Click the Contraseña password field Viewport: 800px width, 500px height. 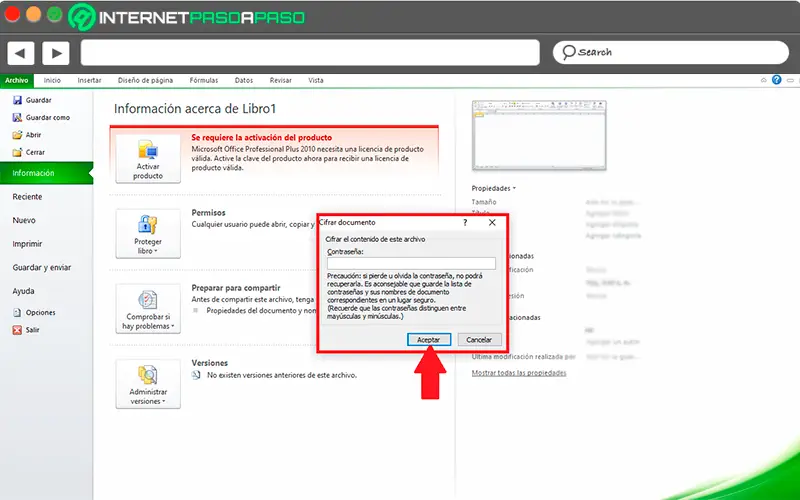tap(411, 263)
